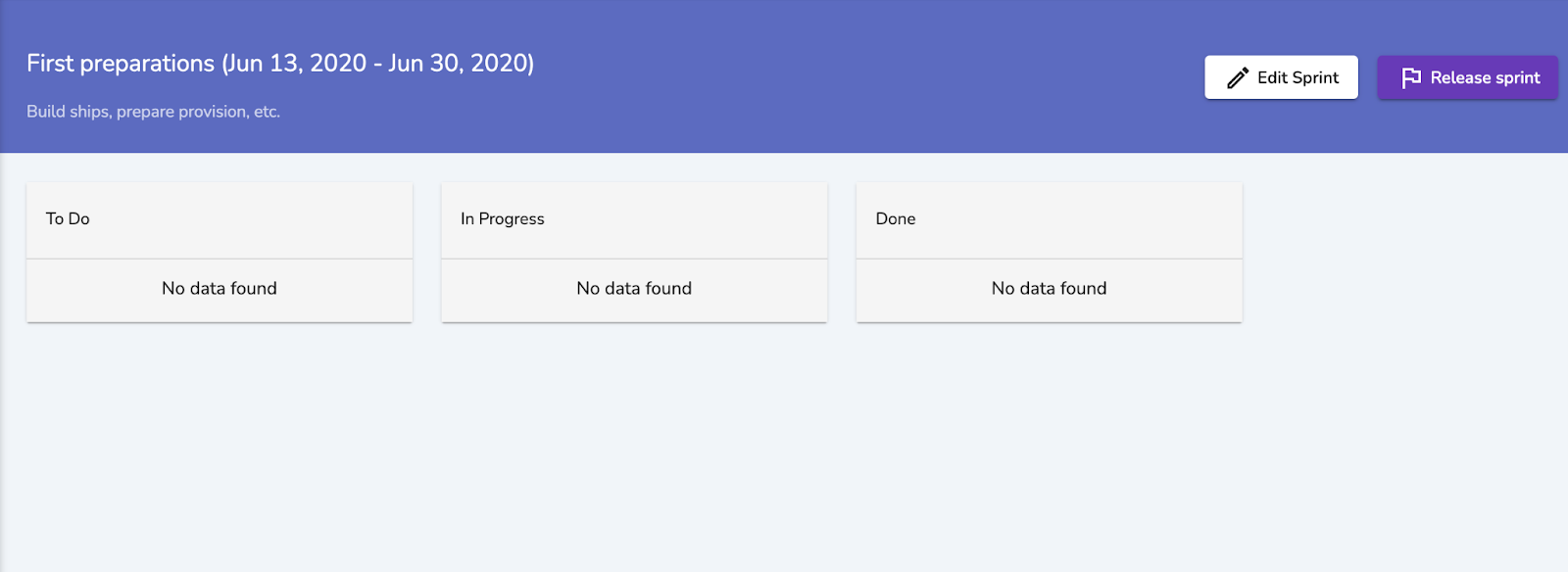Image resolution: width=1568 pixels, height=572 pixels.
Task: Click 'No data found' under To Do
Action: 220,289
